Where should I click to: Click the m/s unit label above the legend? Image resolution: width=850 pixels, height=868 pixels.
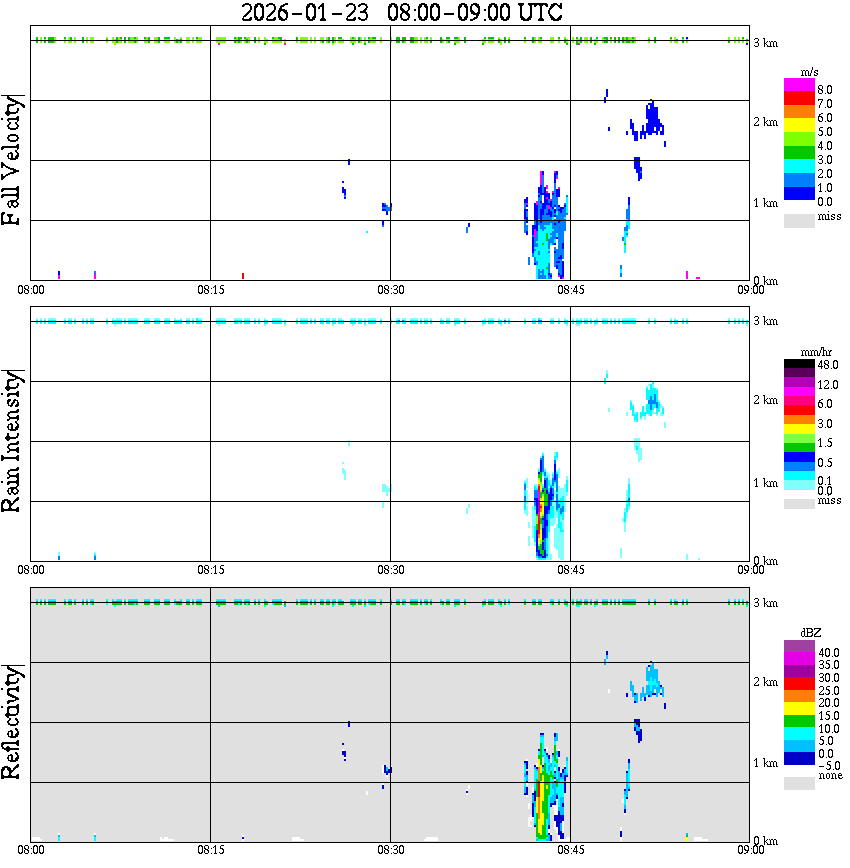809,72
